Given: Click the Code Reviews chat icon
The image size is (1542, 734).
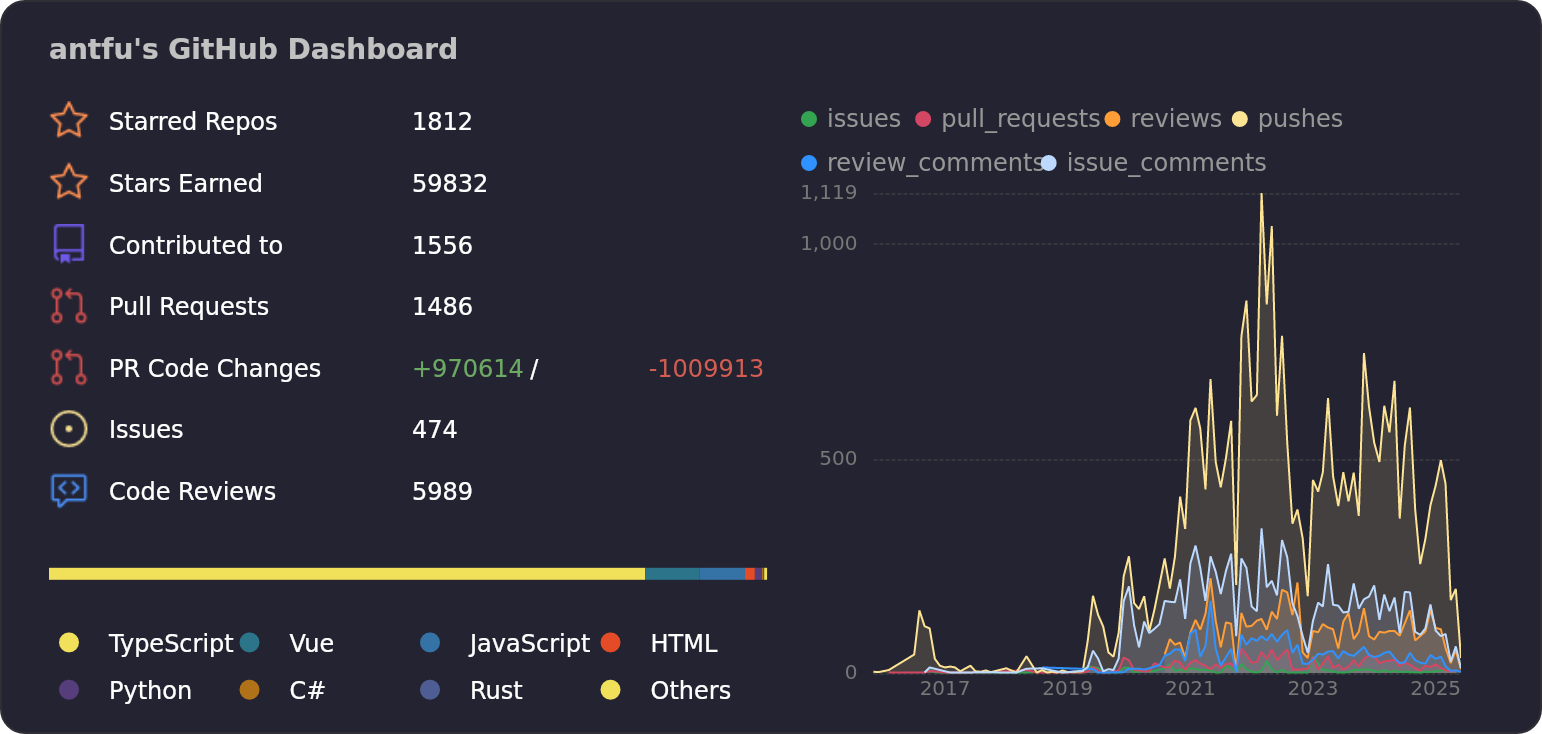Looking at the screenshot, I should click(68, 491).
